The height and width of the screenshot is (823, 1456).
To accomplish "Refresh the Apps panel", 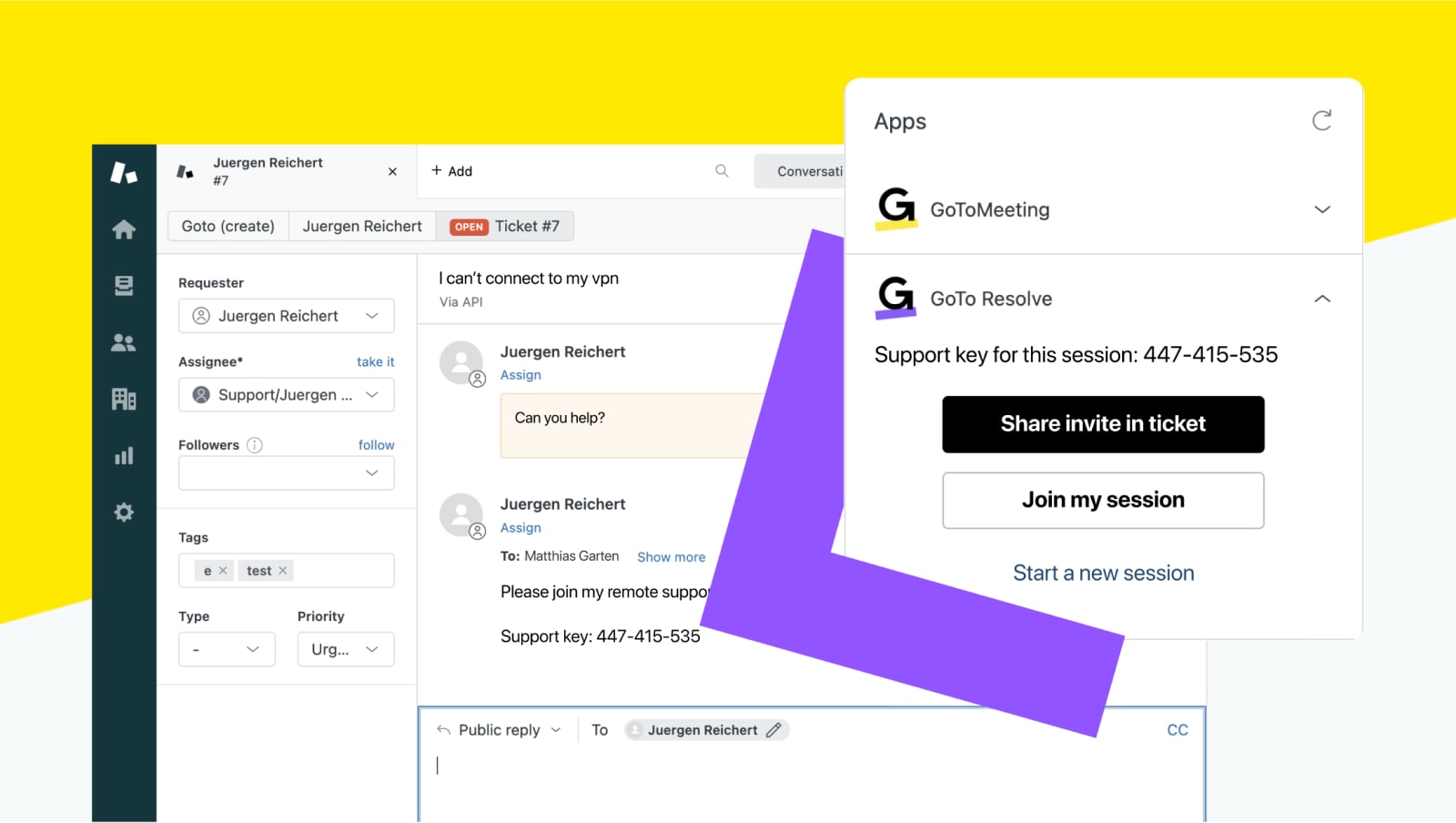I will (1321, 121).
